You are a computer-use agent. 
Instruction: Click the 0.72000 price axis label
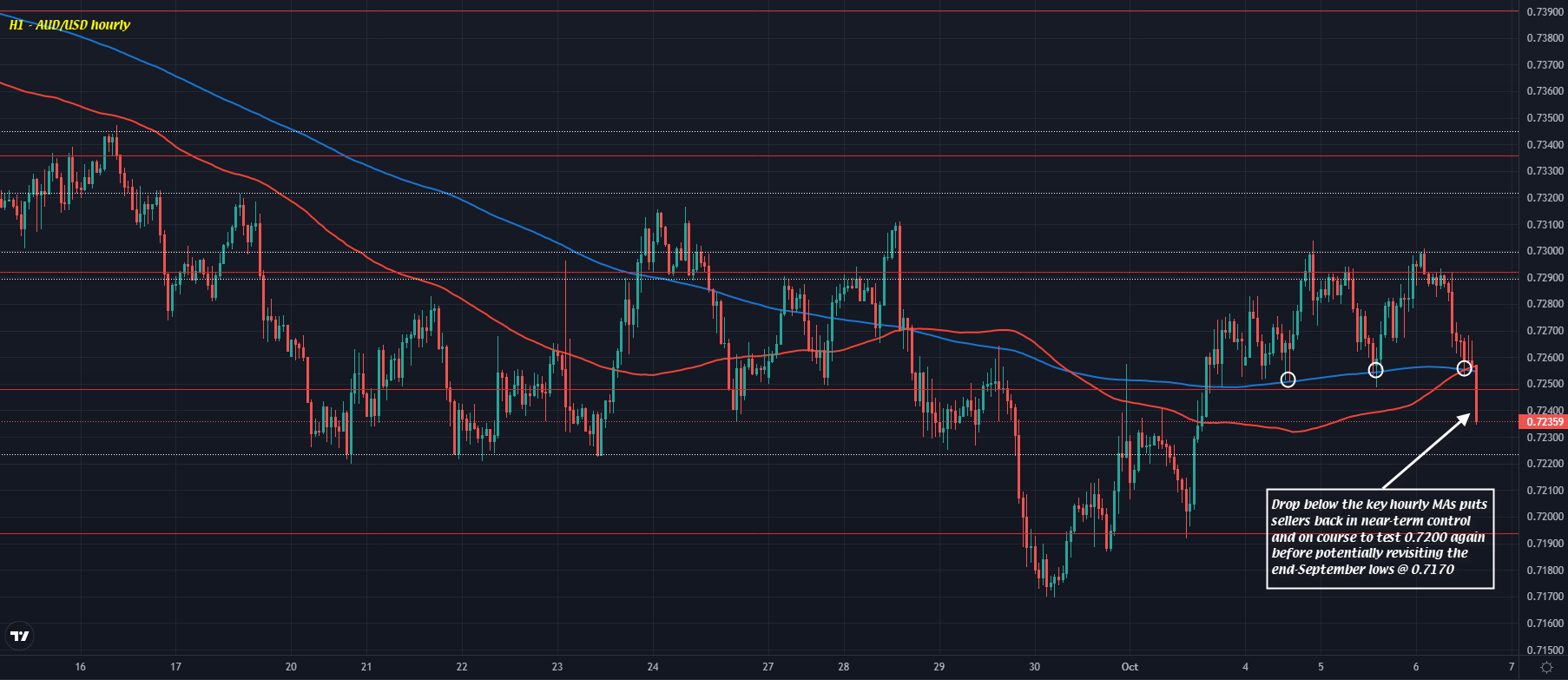tap(1545, 517)
